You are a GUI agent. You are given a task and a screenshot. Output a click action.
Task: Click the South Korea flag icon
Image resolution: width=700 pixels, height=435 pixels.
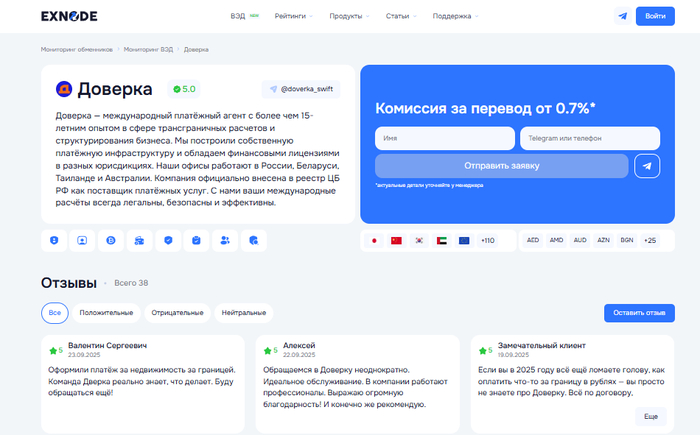[419, 241]
